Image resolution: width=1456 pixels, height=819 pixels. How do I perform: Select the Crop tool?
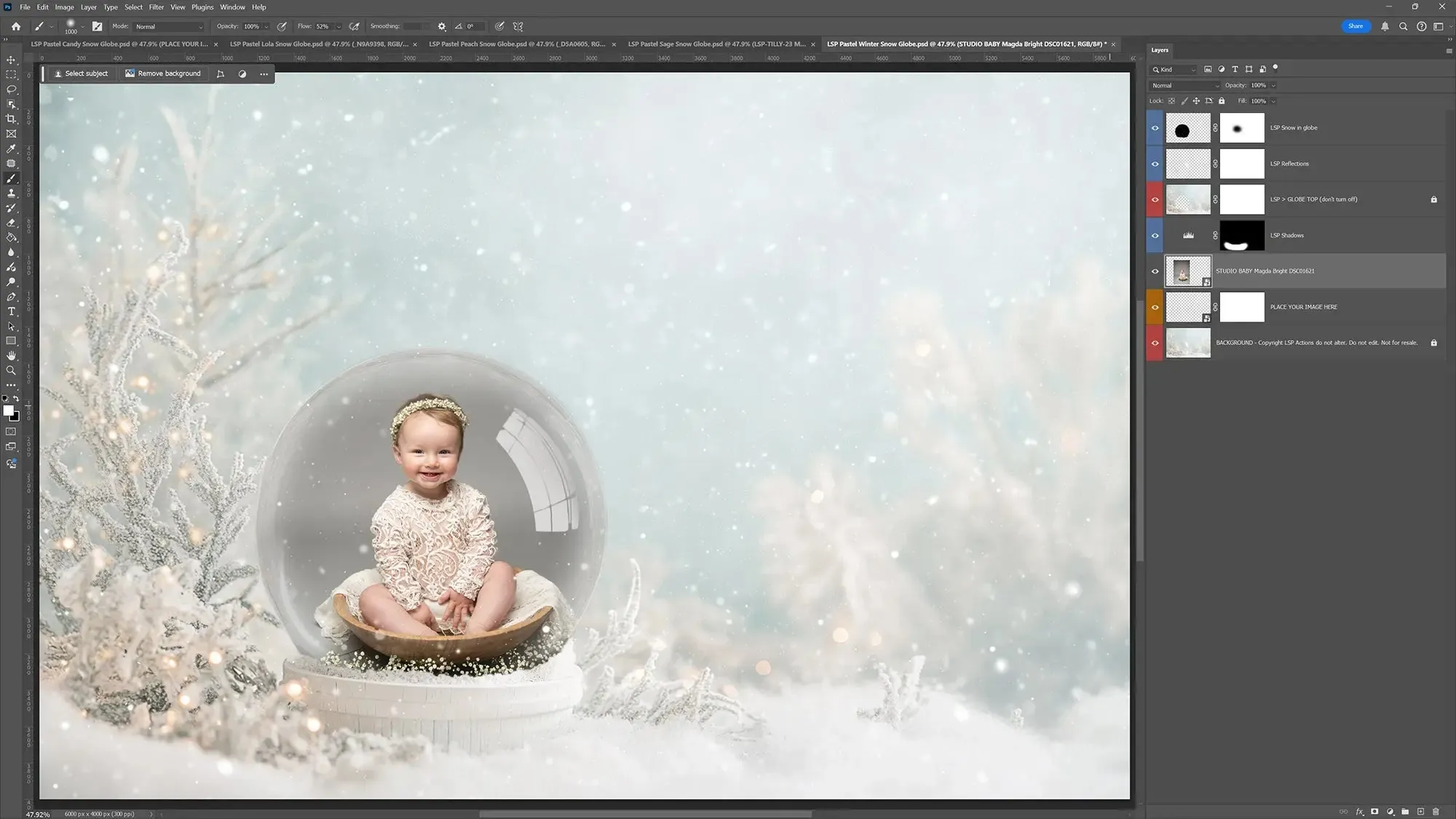pyautogui.click(x=11, y=119)
